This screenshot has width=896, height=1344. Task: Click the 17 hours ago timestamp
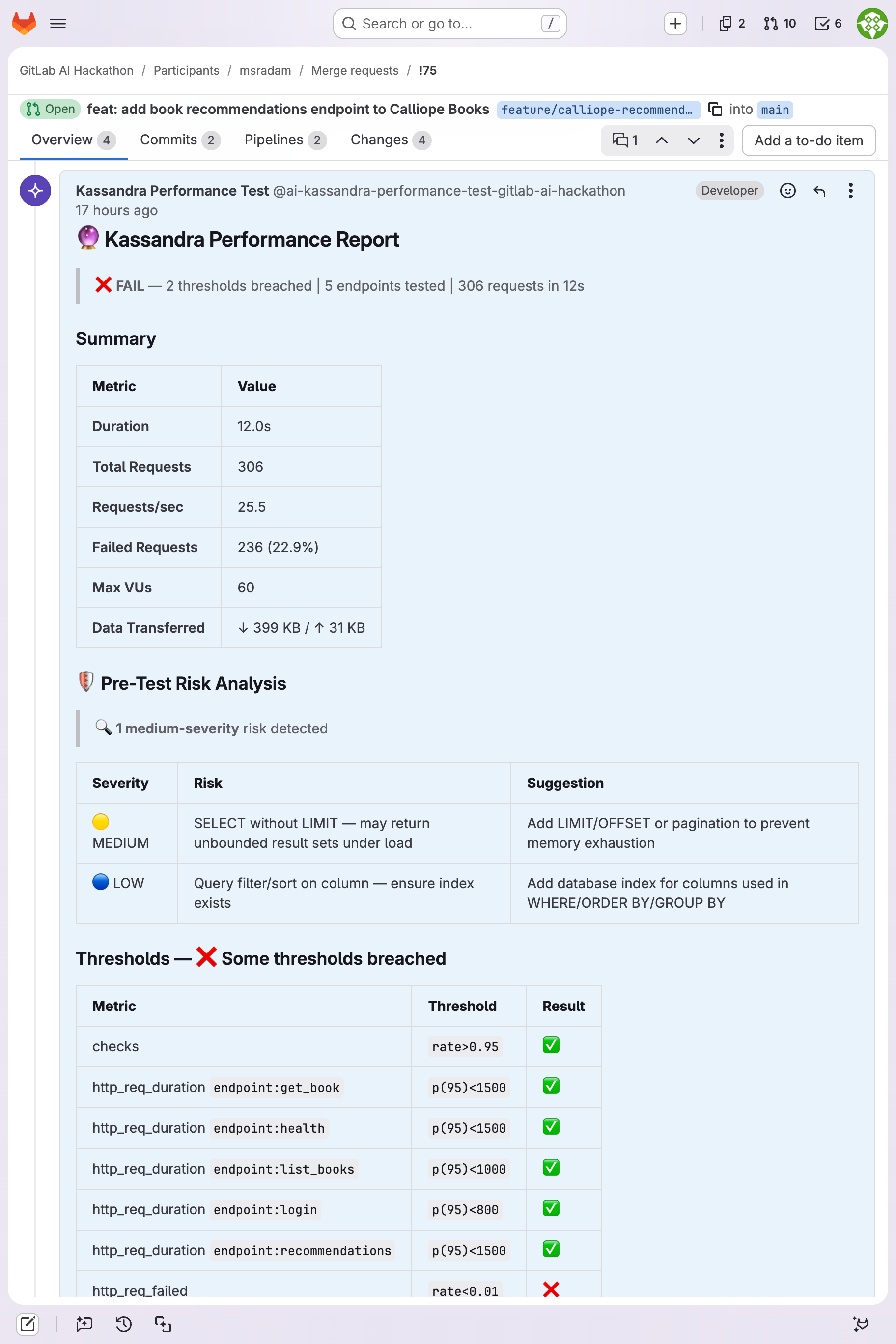[116, 210]
